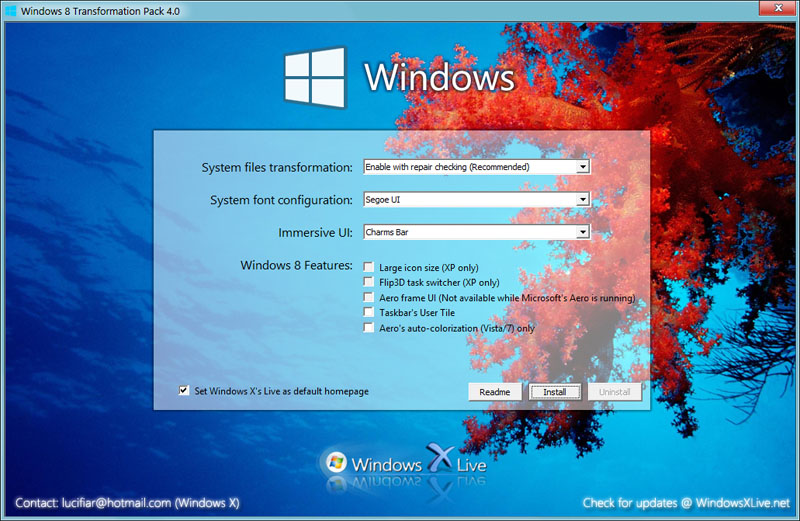Check Taskbar's User Tile option

(x=368, y=312)
